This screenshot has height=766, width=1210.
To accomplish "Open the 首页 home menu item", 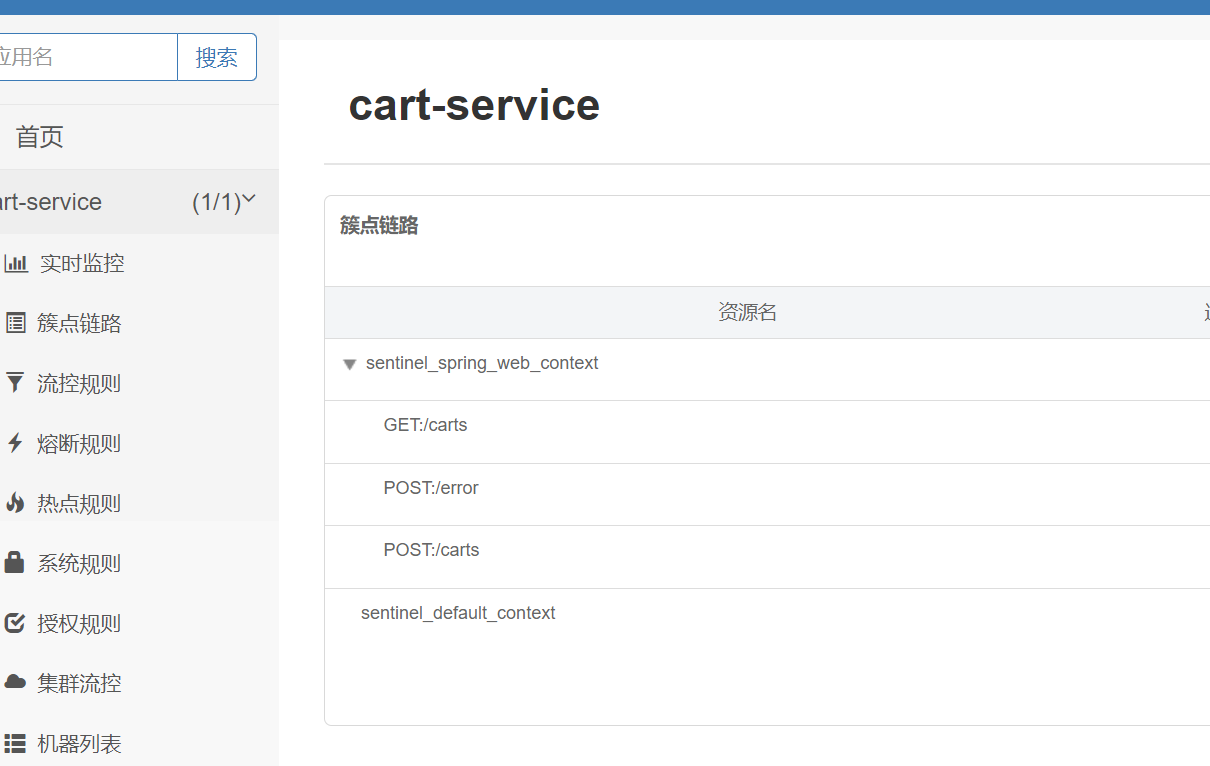I will point(40,137).
